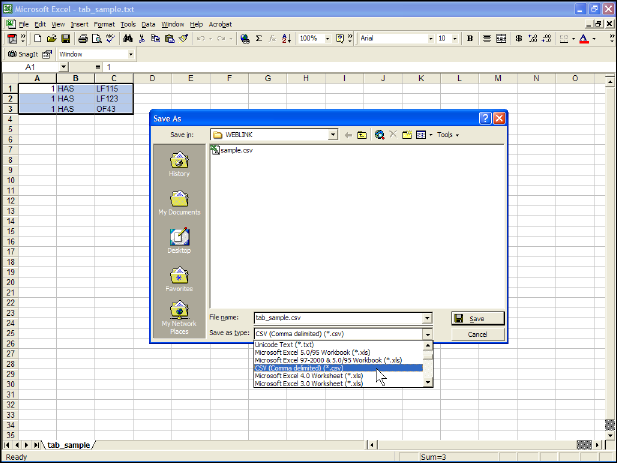This screenshot has width=617, height=463.
Task: Open History in the places bar
Action: click(179, 164)
